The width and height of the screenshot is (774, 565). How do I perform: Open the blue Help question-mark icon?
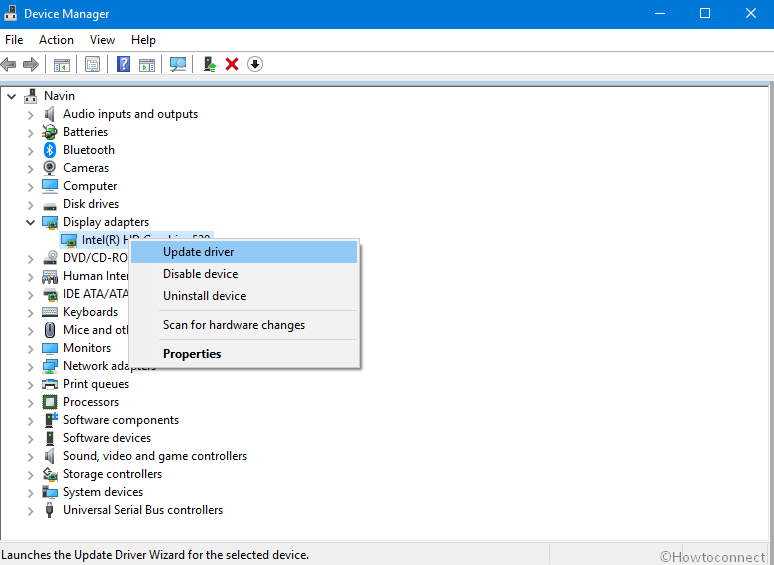[x=123, y=64]
